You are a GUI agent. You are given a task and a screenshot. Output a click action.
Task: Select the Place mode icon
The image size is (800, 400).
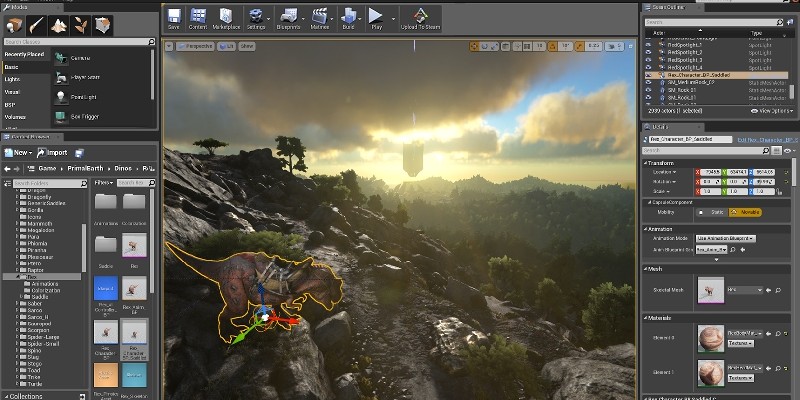tap(15, 25)
